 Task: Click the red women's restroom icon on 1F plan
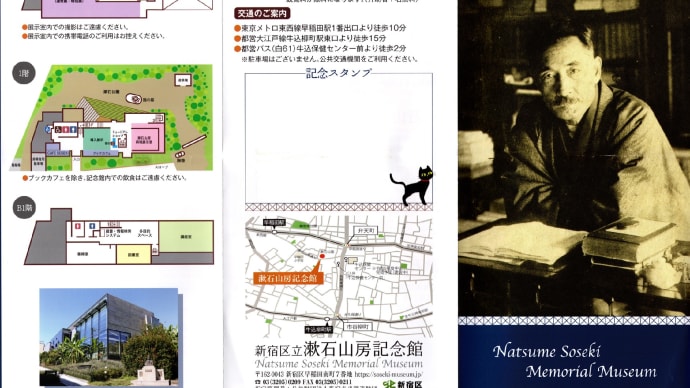click(x=66, y=130)
